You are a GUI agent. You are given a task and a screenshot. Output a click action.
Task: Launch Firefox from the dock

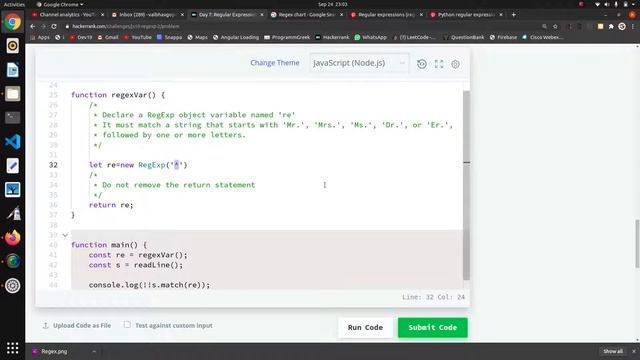click(x=13, y=238)
